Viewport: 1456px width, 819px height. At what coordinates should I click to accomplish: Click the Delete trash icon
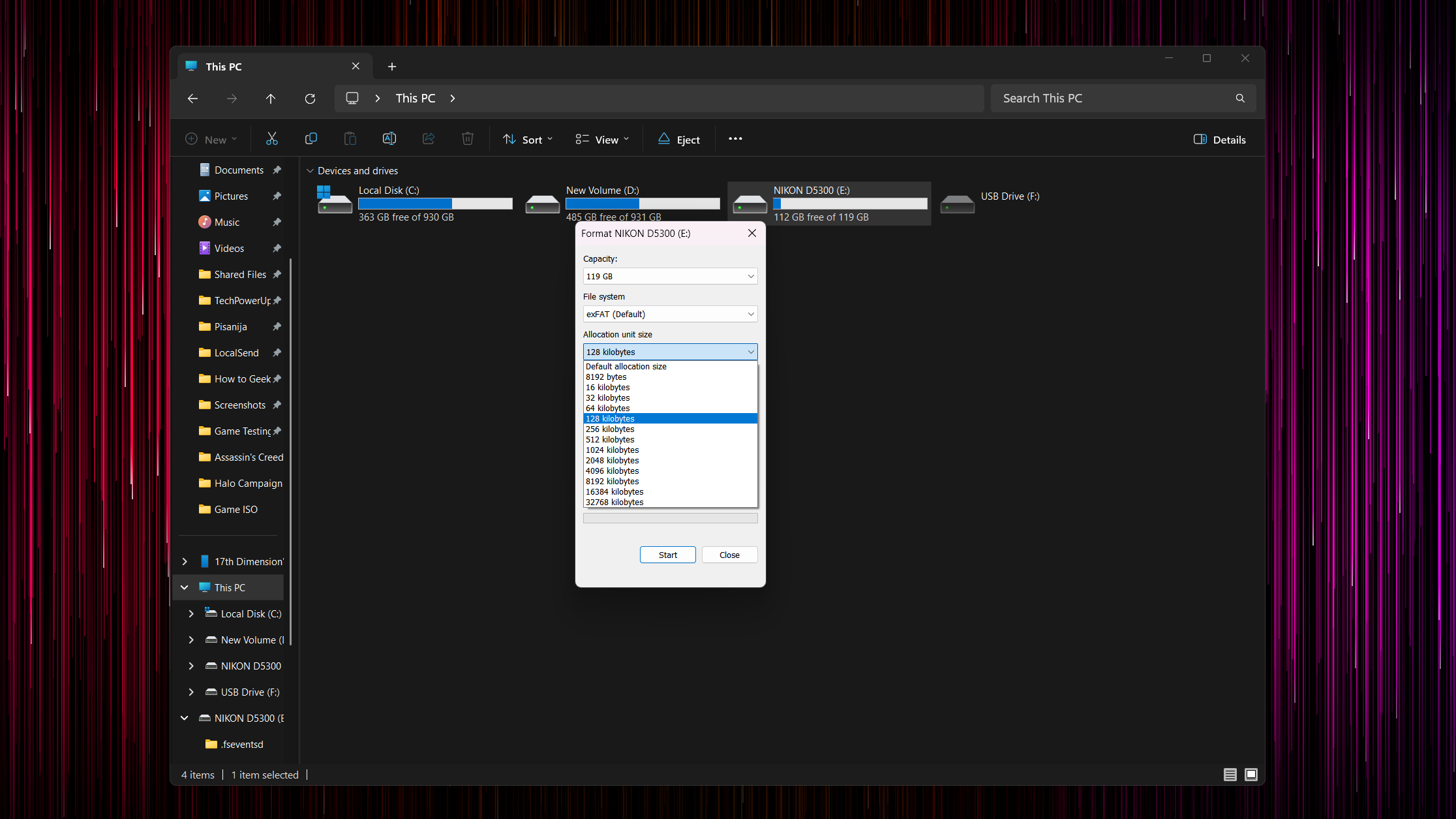pyautogui.click(x=468, y=139)
